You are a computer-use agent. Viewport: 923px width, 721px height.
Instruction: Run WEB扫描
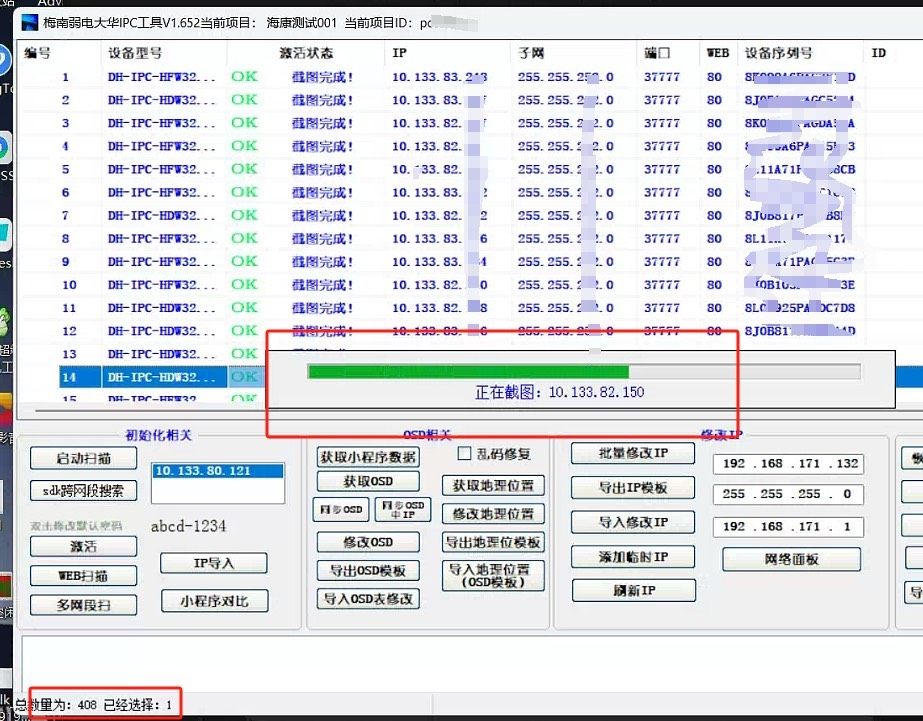(83, 576)
